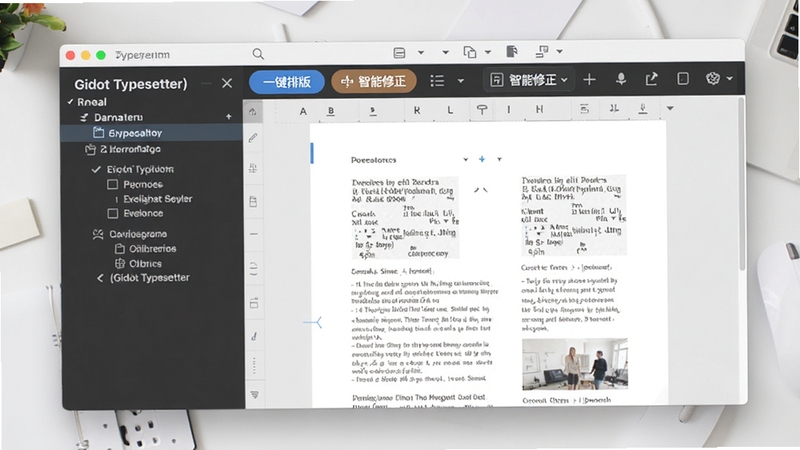Open the small arrow after the blue plus

(499, 159)
